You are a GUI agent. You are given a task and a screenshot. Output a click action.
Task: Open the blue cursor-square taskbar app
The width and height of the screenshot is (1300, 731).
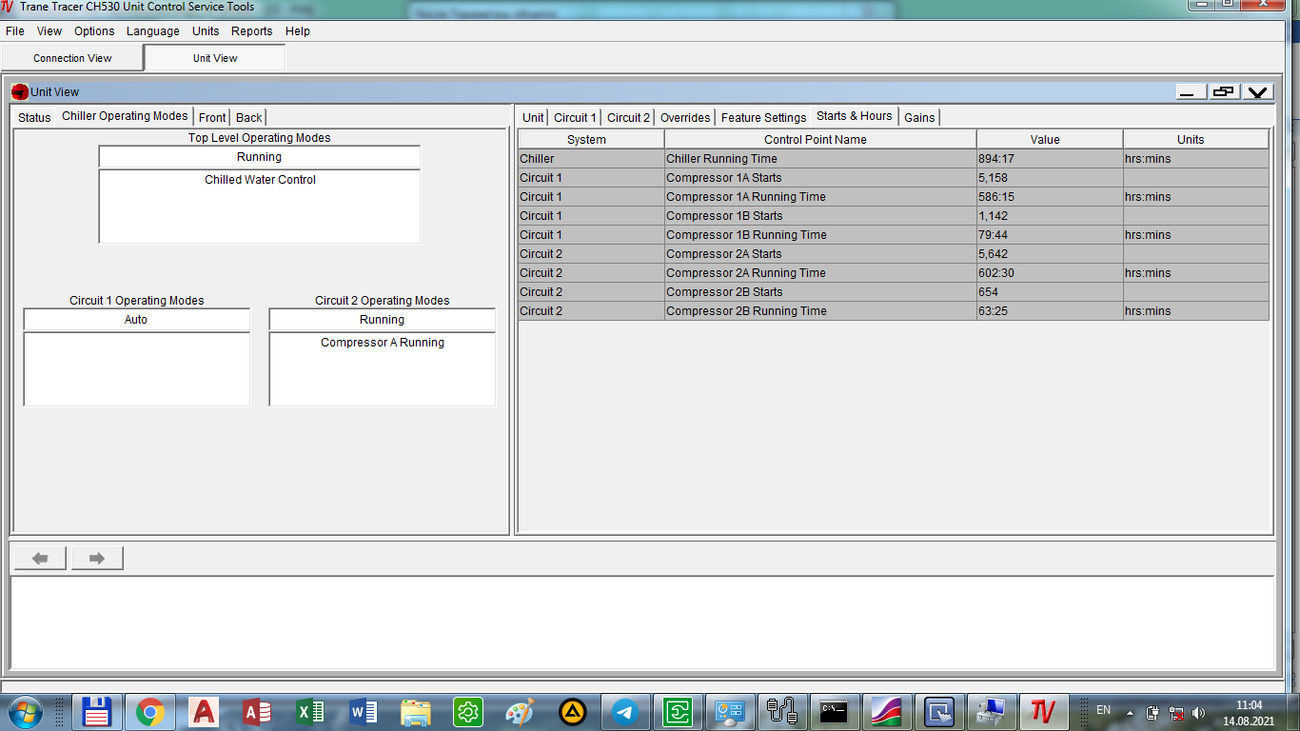(x=939, y=712)
